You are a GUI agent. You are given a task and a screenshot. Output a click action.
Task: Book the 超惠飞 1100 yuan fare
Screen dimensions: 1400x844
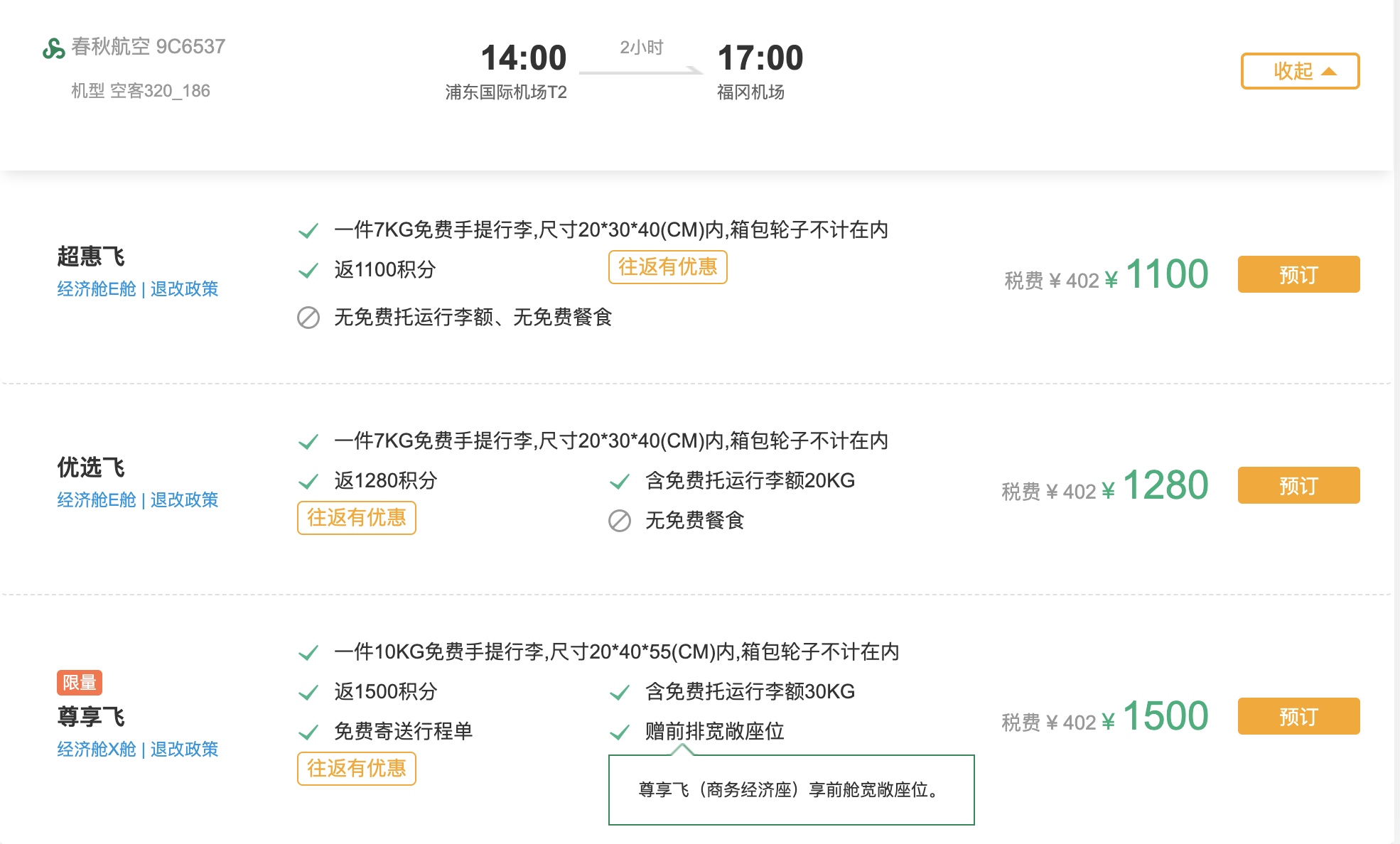pos(1298,274)
